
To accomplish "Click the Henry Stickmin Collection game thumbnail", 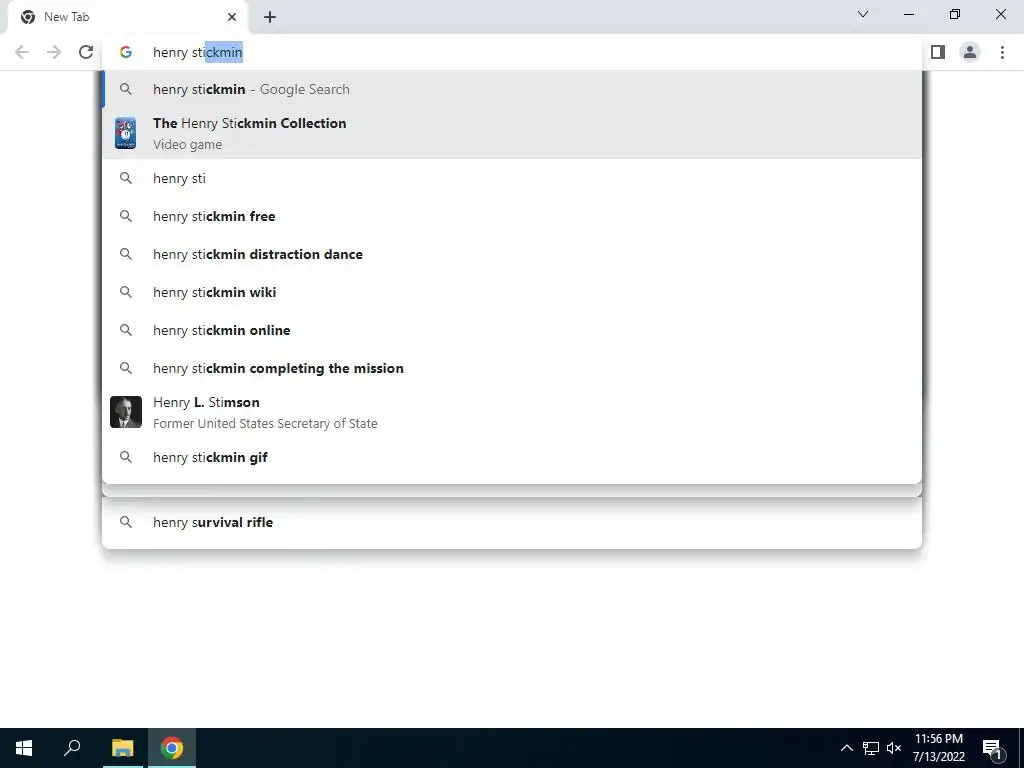I will click(x=125, y=133).
